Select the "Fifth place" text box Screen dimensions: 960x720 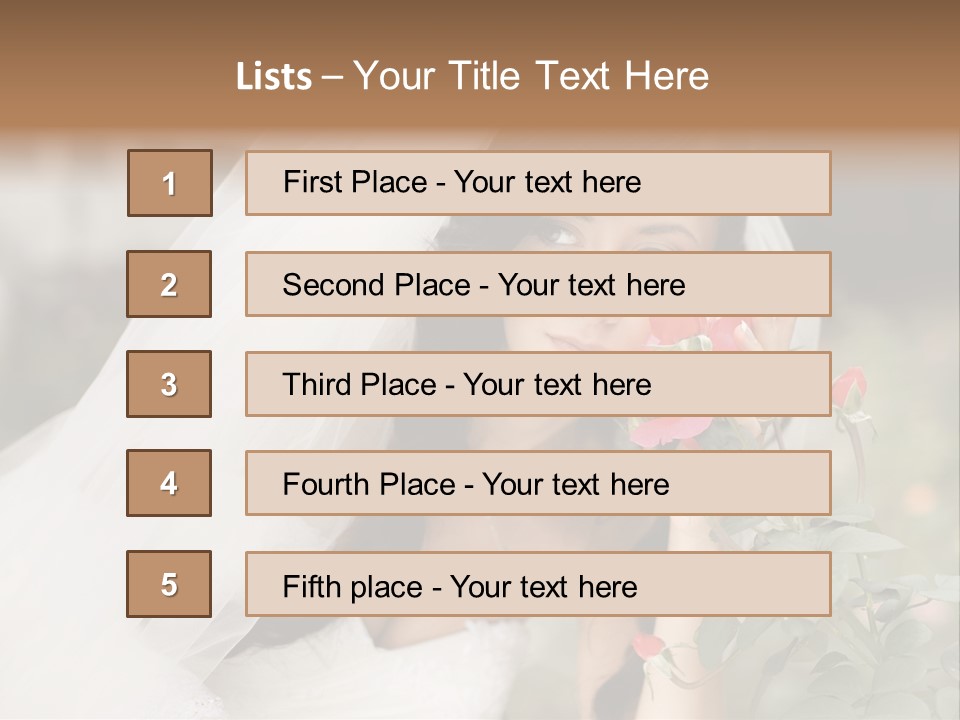tap(538, 584)
